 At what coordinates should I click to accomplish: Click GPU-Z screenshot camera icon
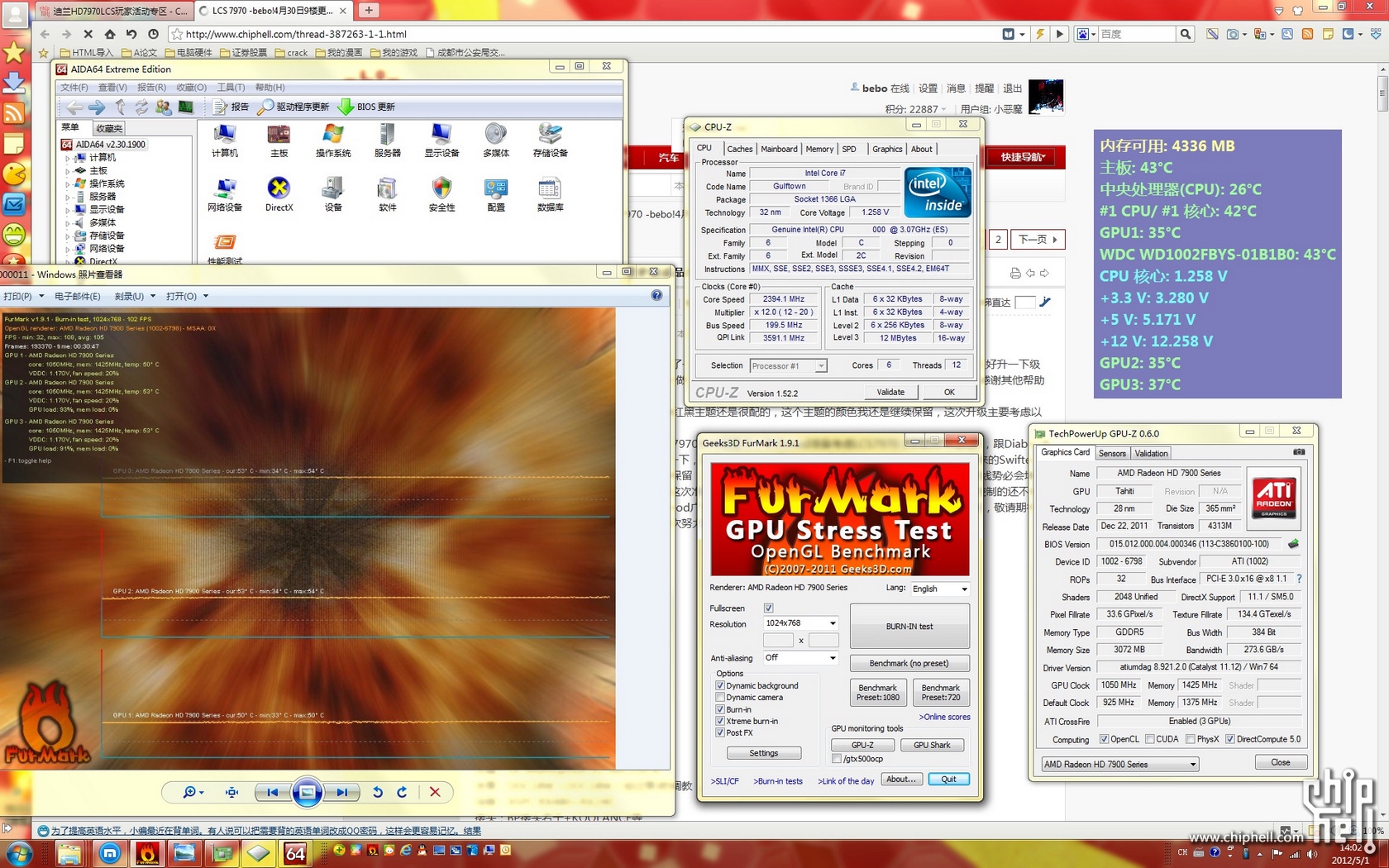pos(1299,452)
